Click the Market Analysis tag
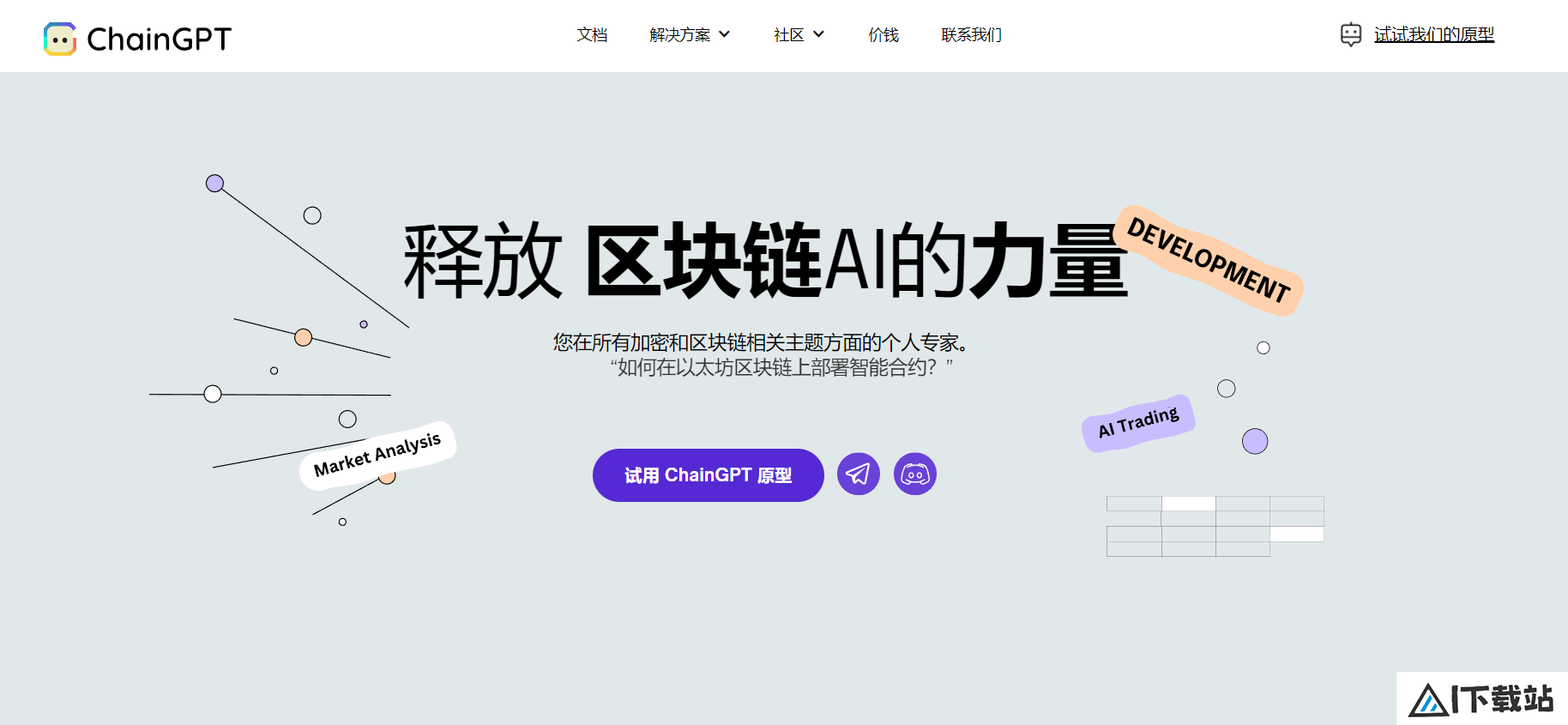Screen dimensions: 1568x725 point(377,455)
